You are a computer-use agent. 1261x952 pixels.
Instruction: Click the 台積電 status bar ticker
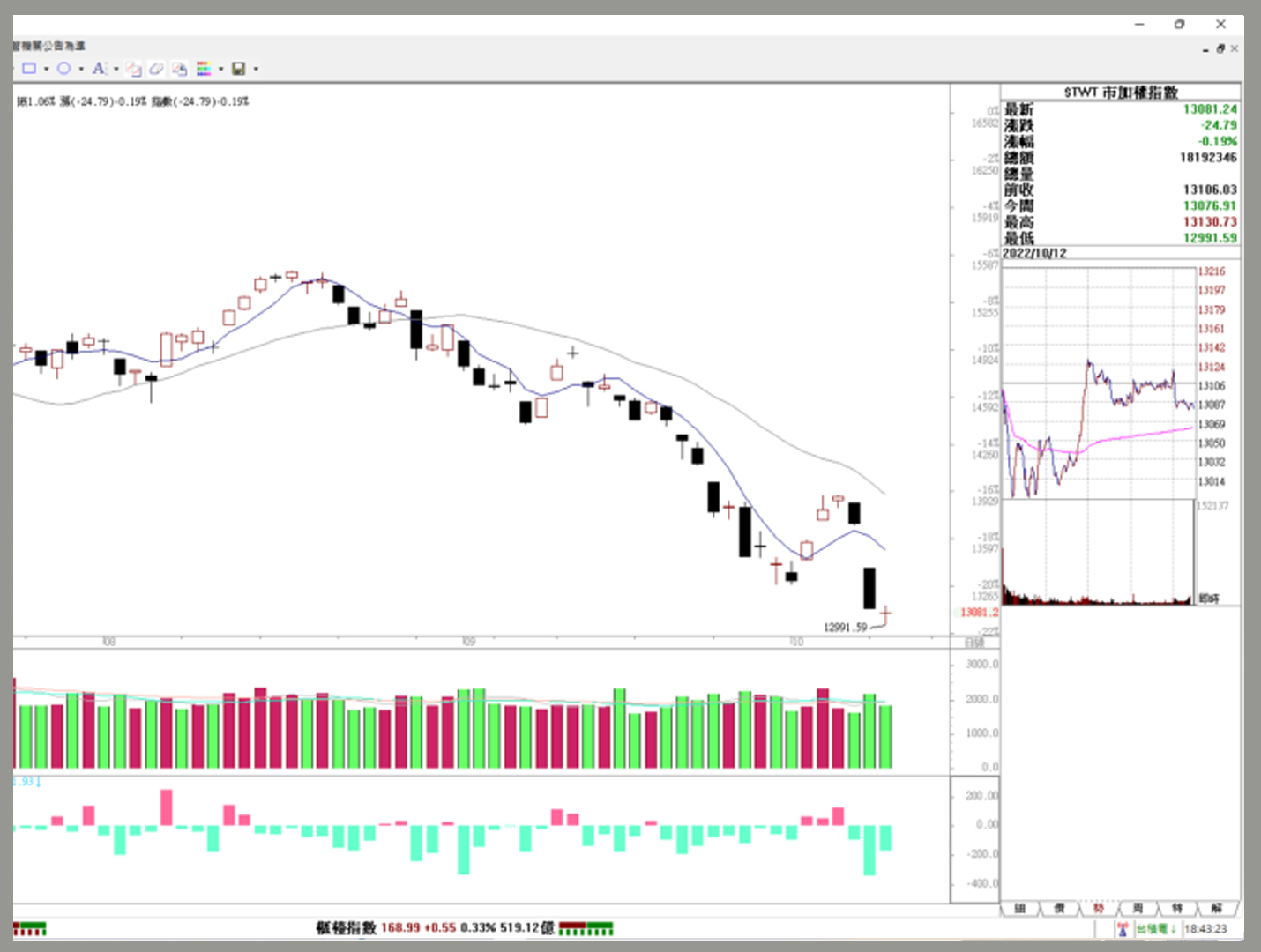click(x=1156, y=929)
